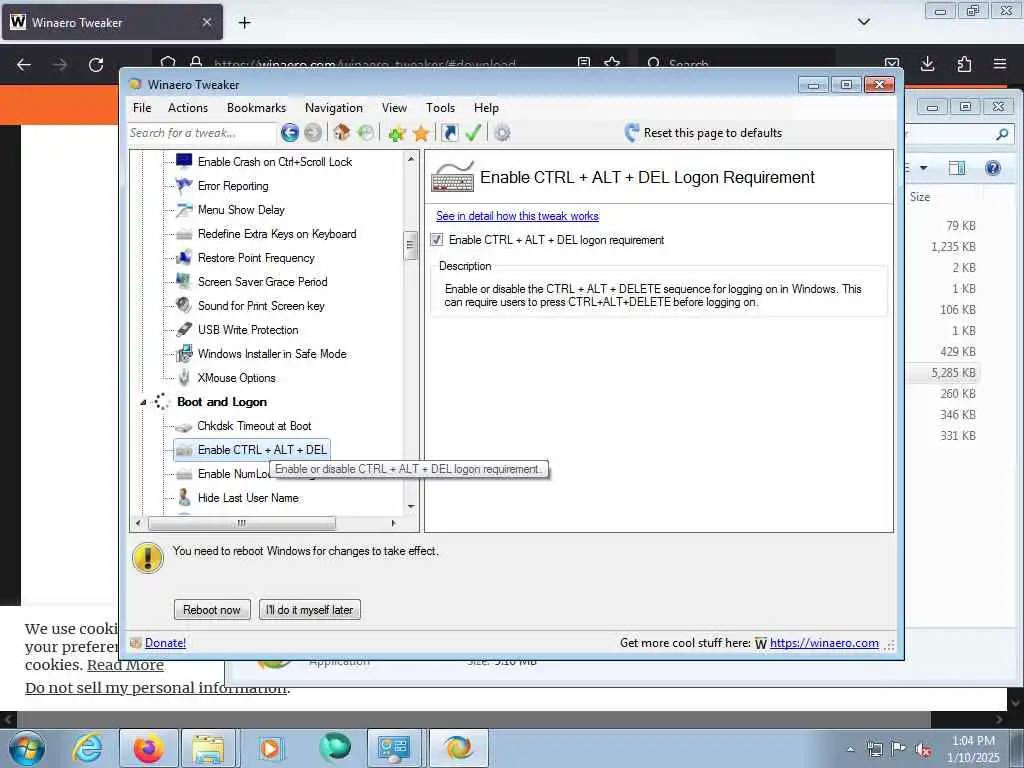Click the keyboard icon in the page header
The width and height of the screenshot is (1024, 768).
tap(453, 177)
